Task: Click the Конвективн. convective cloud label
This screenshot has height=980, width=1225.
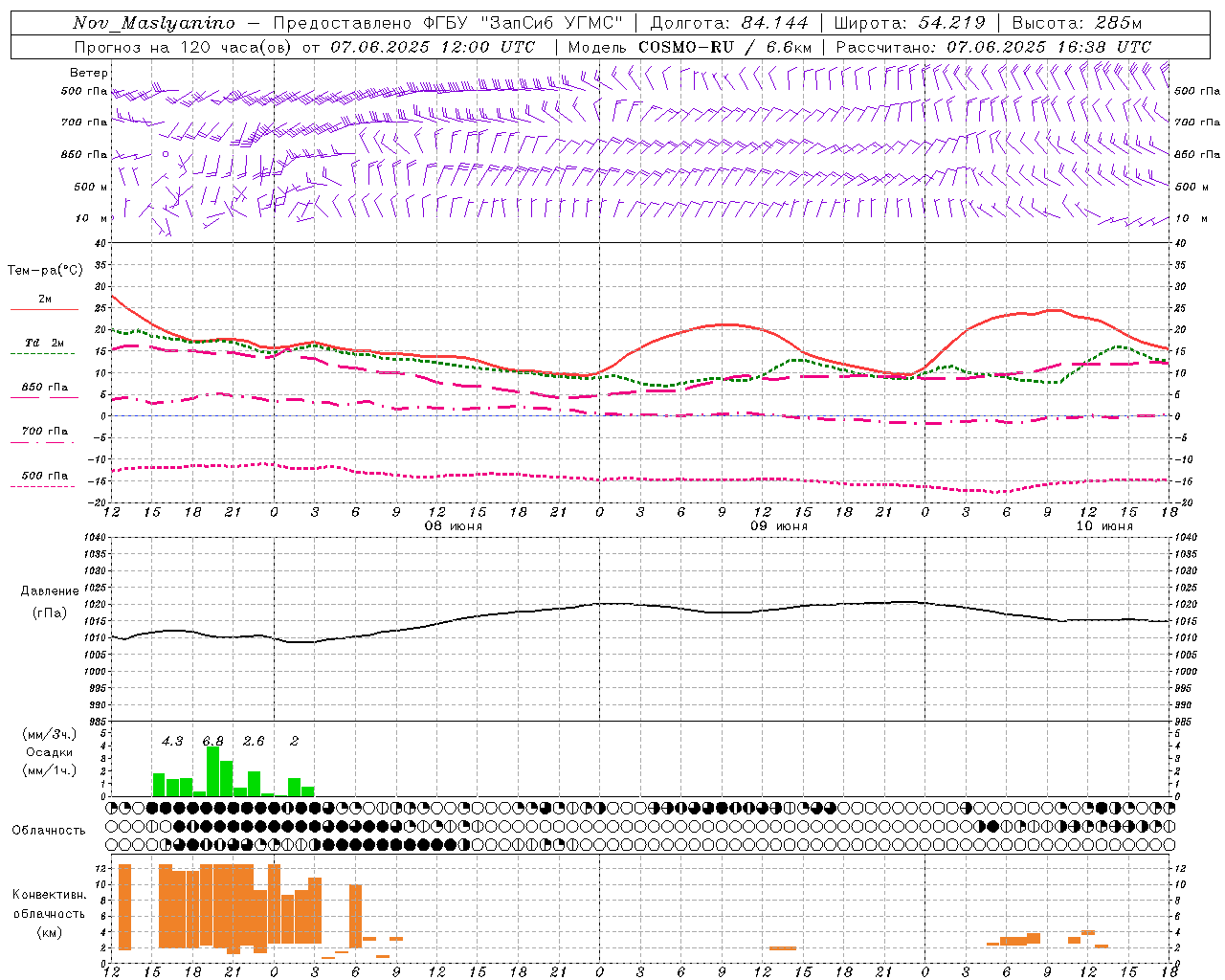Action: (x=49, y=895)
